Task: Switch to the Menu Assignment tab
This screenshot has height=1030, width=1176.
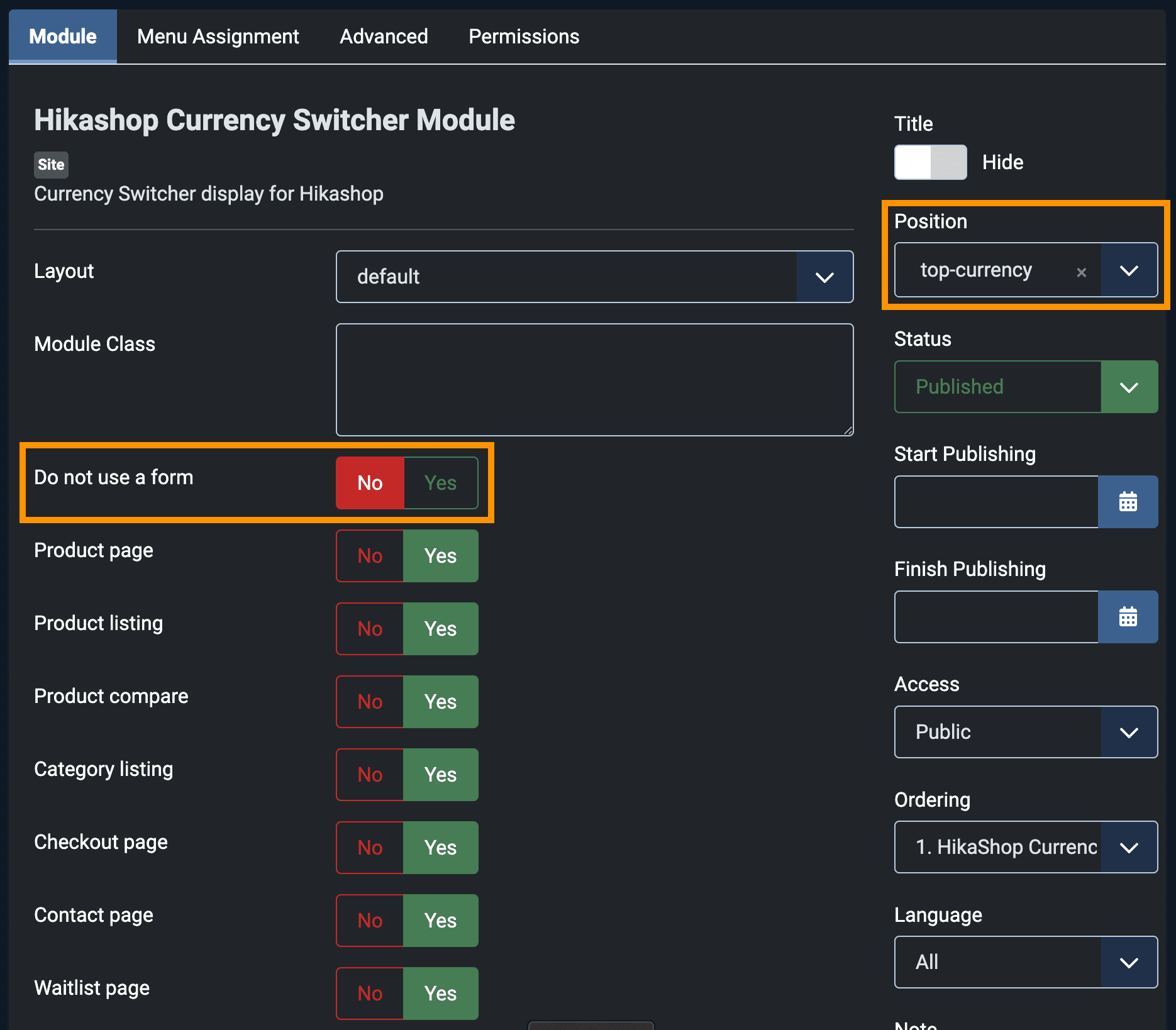Action: coord(218,36)
